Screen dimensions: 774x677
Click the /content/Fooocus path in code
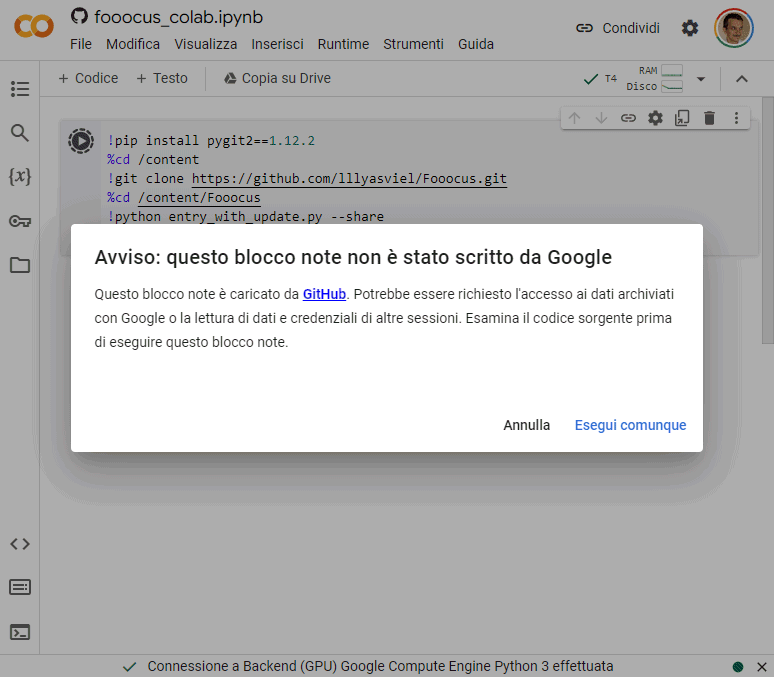coord(199,198)
